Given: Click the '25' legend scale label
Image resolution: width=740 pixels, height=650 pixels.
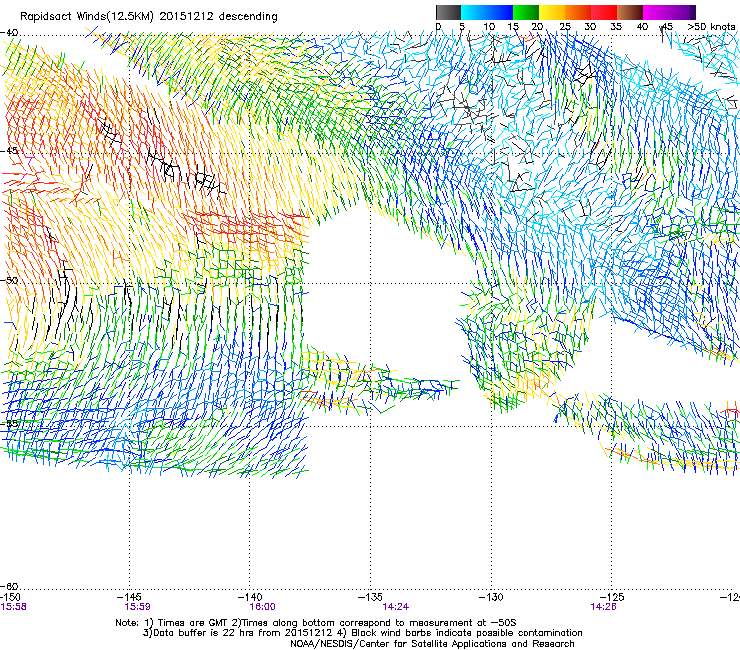Looking at the screenshot, I should coord(565,26).
